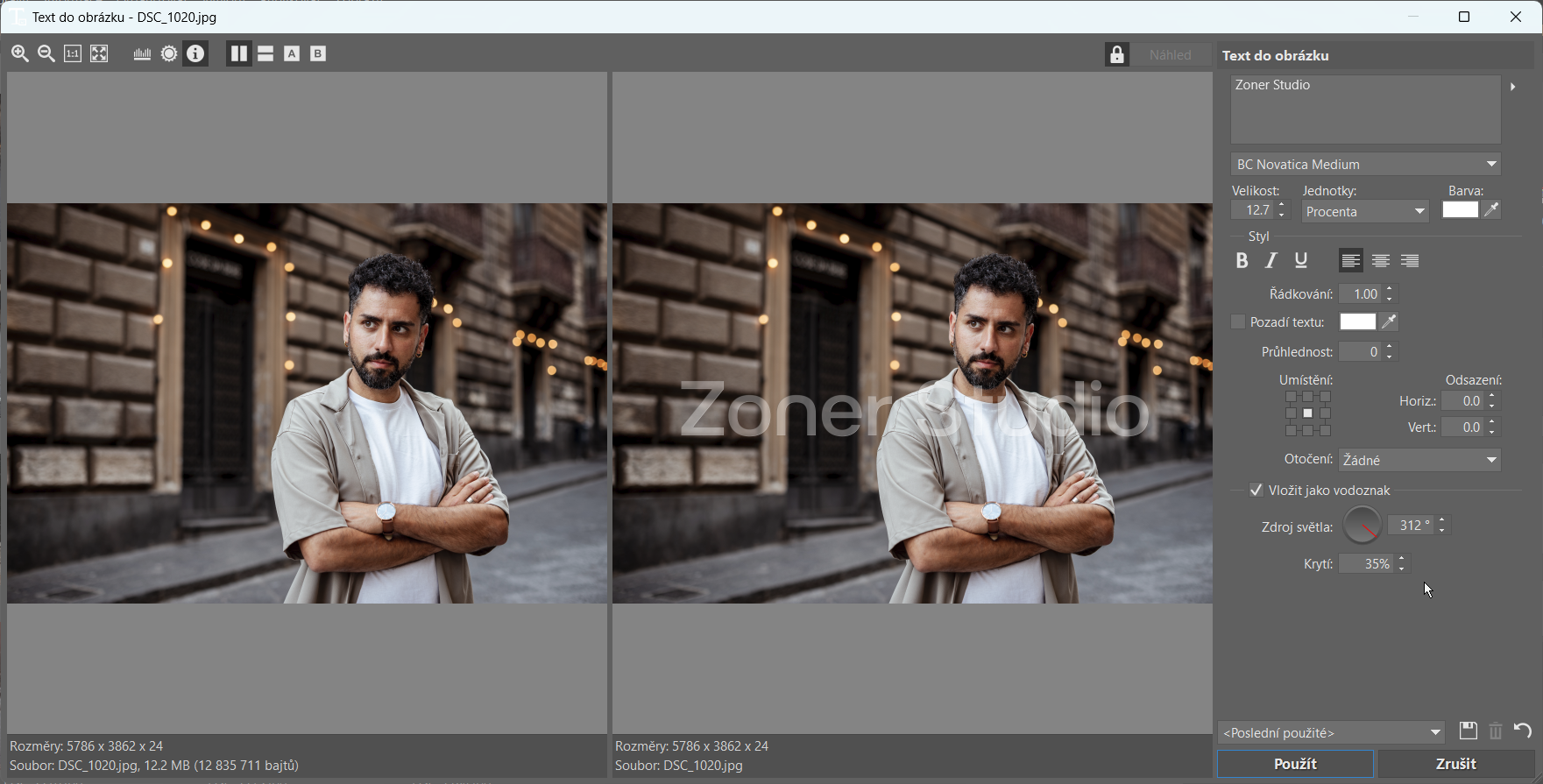Switch to side-by-side vertical split view
Viewport: 1543px width, 784px height.
(x=238, y=53)
